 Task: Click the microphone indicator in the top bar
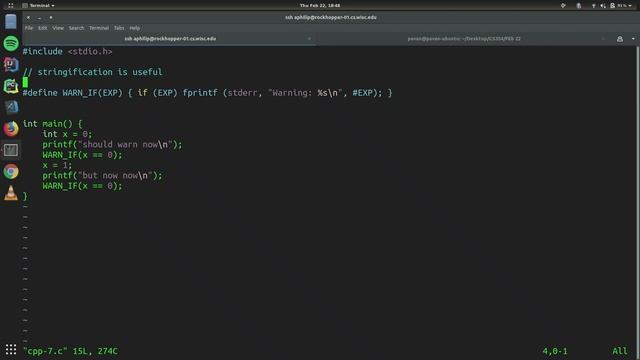(x=578, y=6)
